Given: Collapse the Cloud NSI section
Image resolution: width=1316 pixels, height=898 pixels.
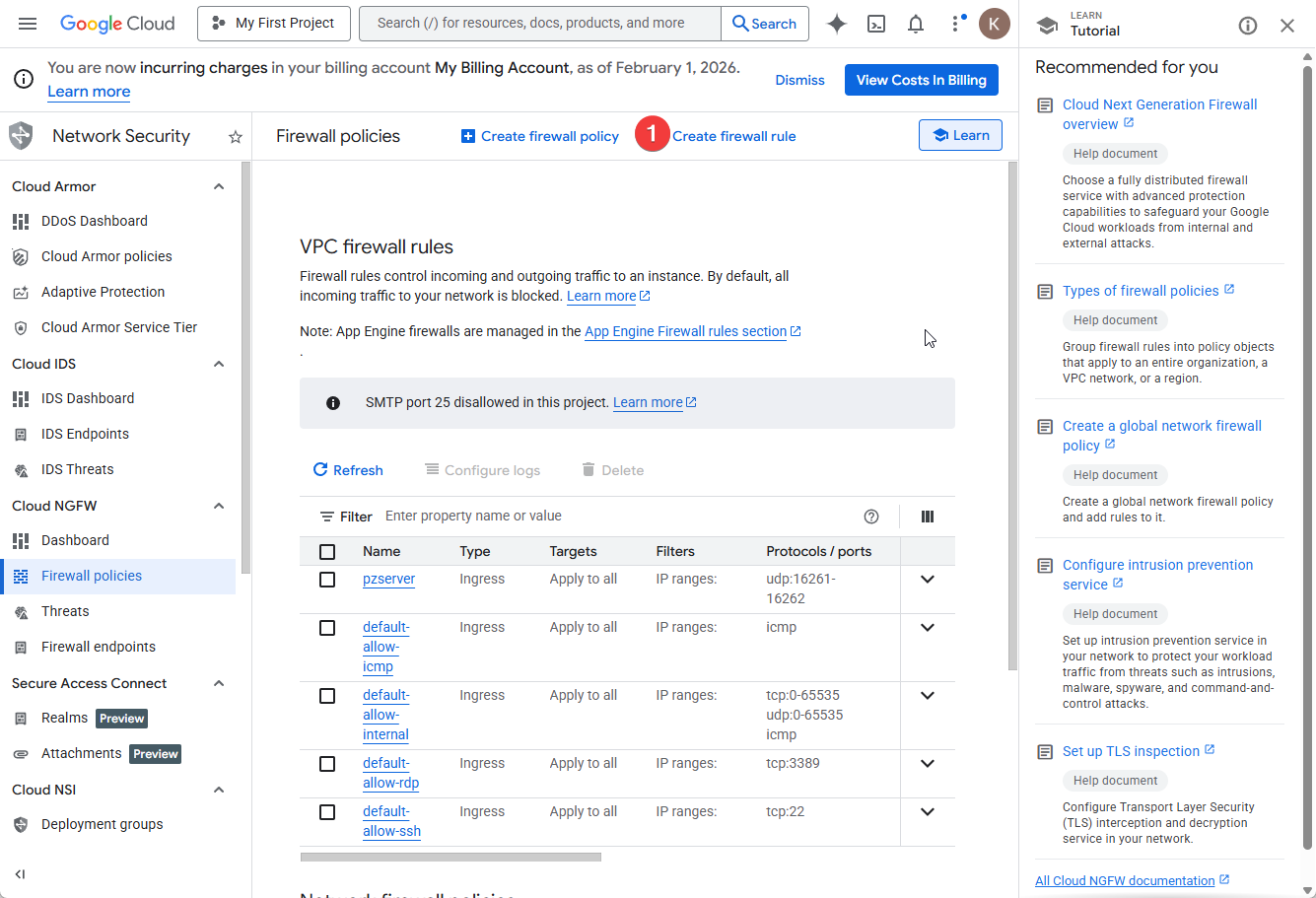Looking at the screenshot, I should tap(219, 790).
